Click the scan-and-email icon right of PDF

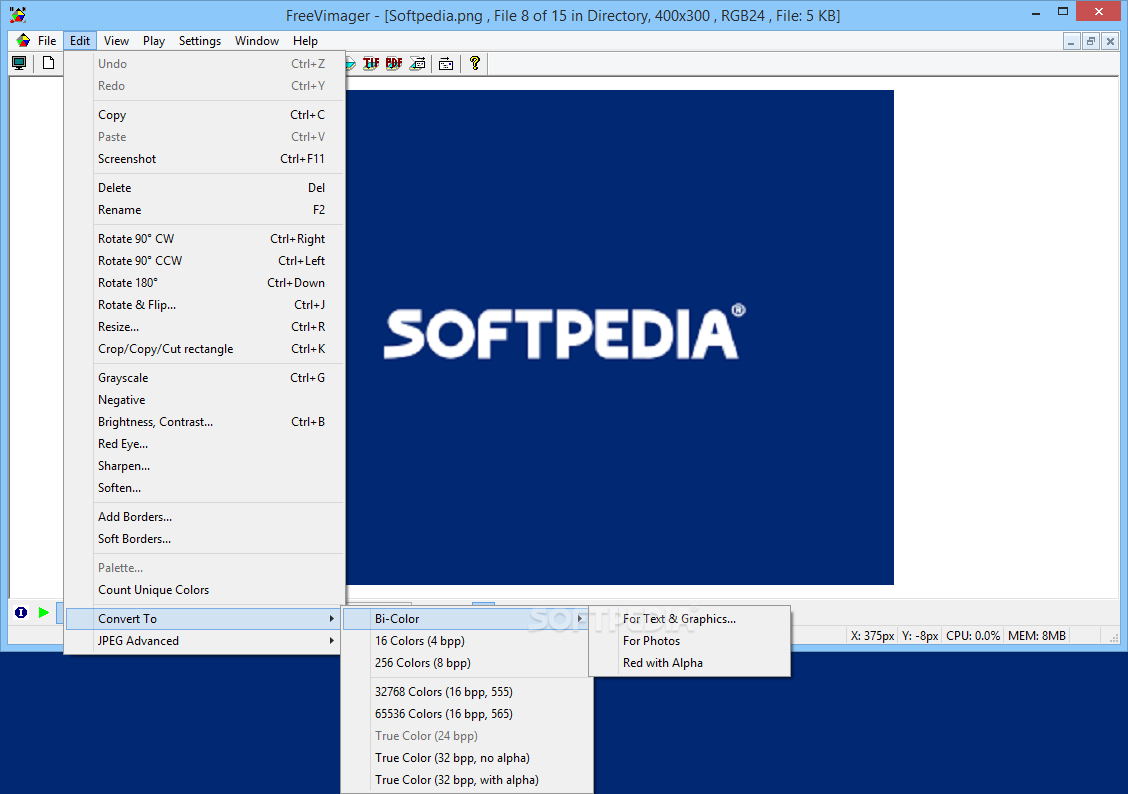click(417, 63)
